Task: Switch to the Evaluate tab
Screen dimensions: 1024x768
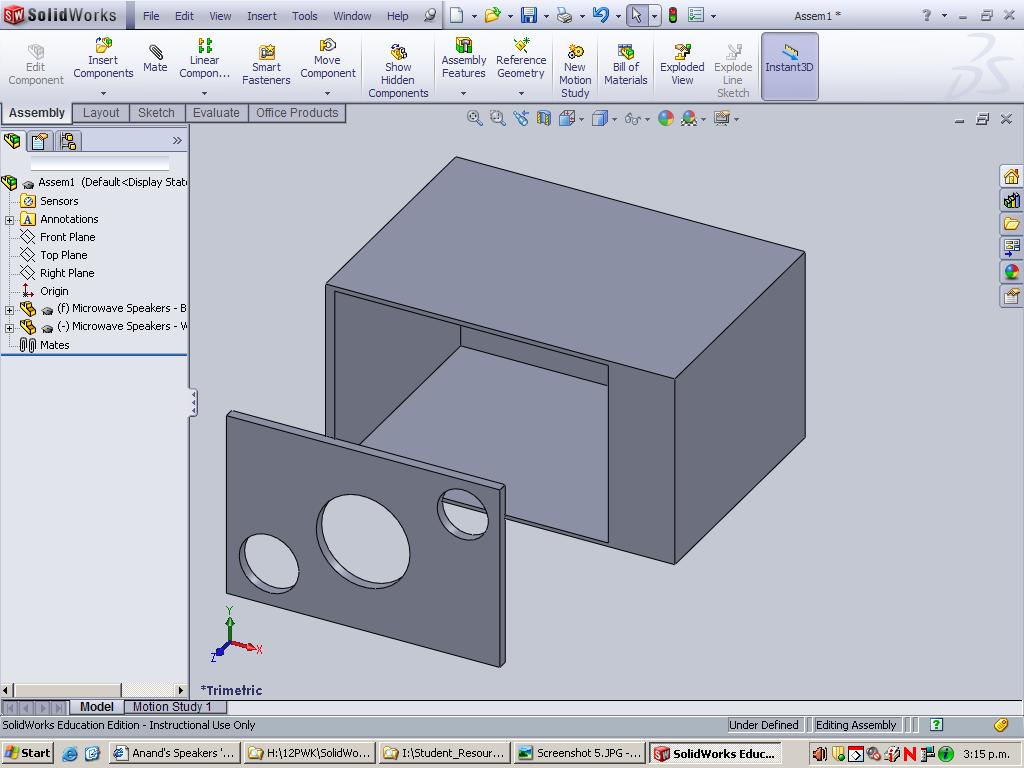Action: pos(216,113)
